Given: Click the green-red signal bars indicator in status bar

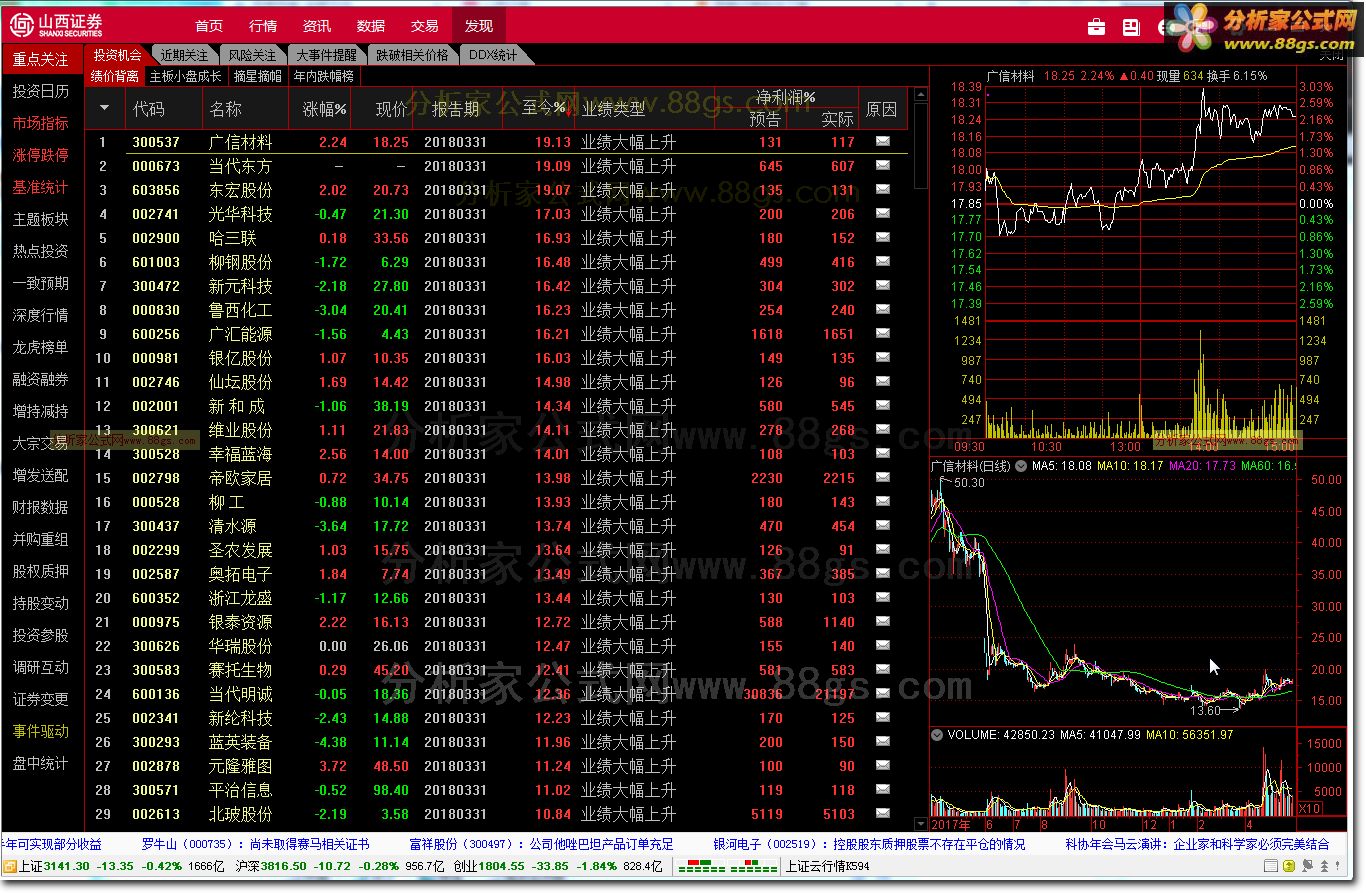Looking at the screenshot, I should [726, 866].
